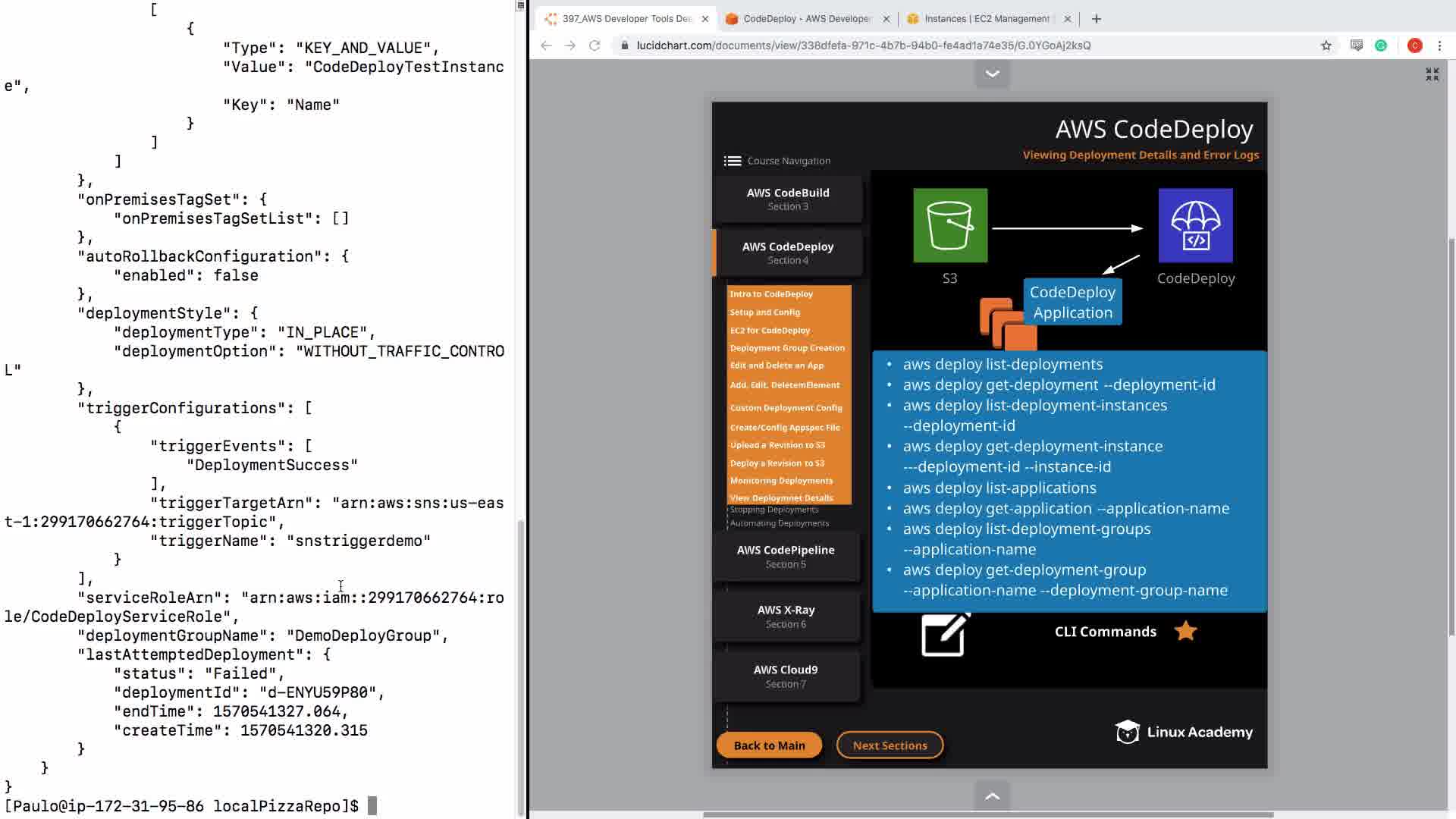1456x819 pixels.
Task: Click the browser address bar URL
Action: (863, 45)
